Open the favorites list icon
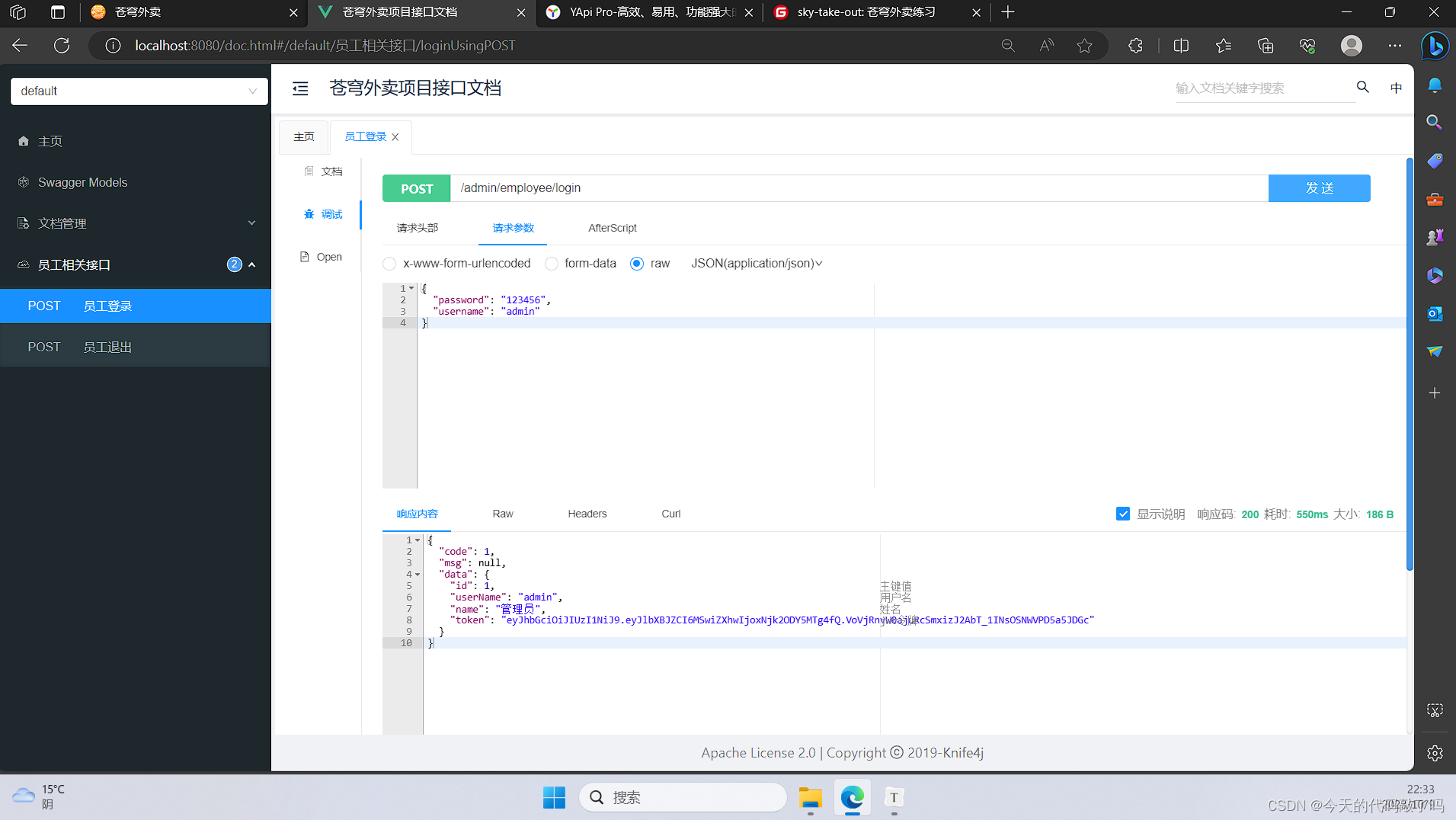The height and width of the screenshot is (820, 1456). (x=1224, y=46)
